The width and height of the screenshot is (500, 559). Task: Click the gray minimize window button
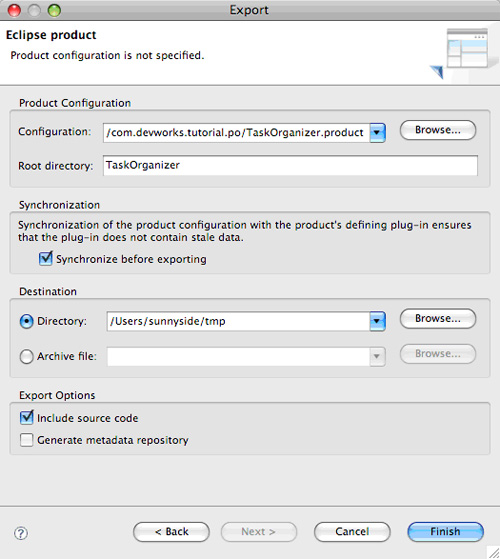tap(34, 10)
